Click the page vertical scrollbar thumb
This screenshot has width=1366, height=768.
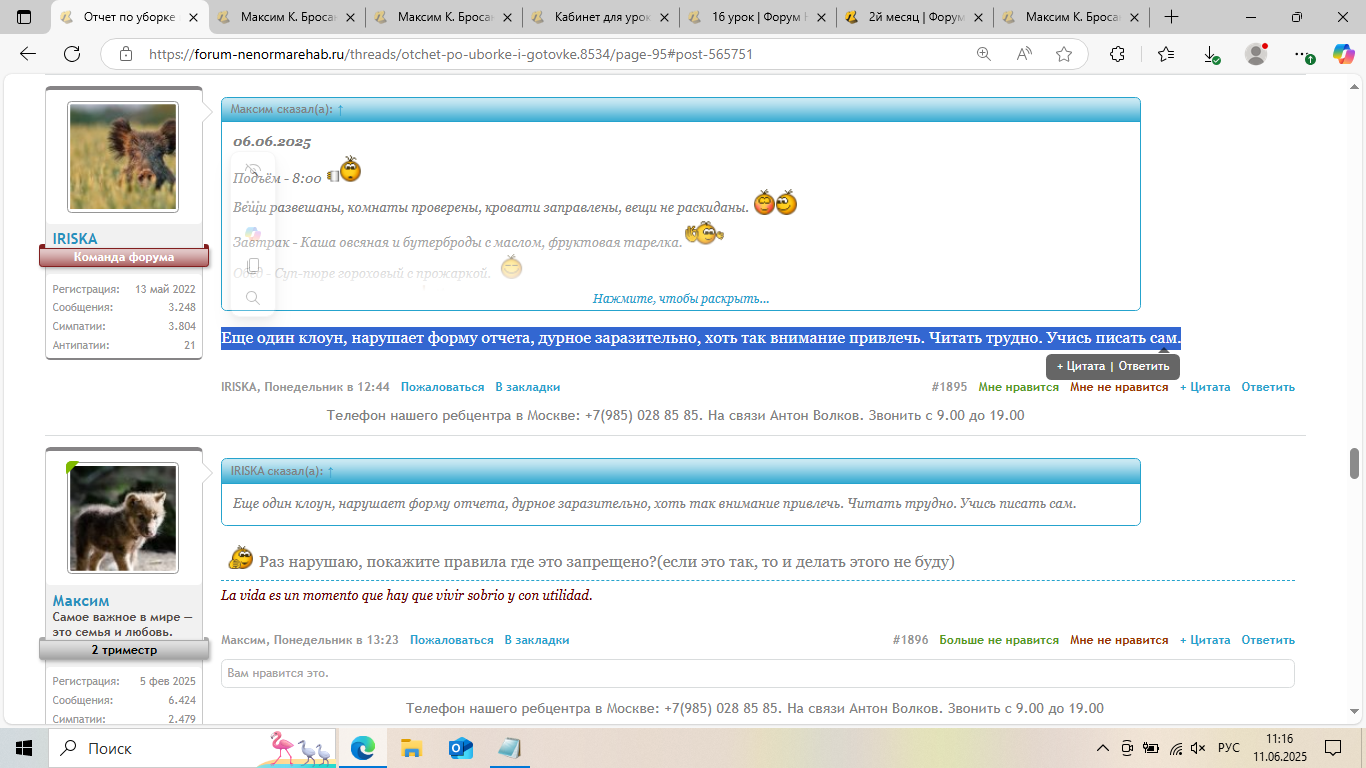(x=1355, y=463)
